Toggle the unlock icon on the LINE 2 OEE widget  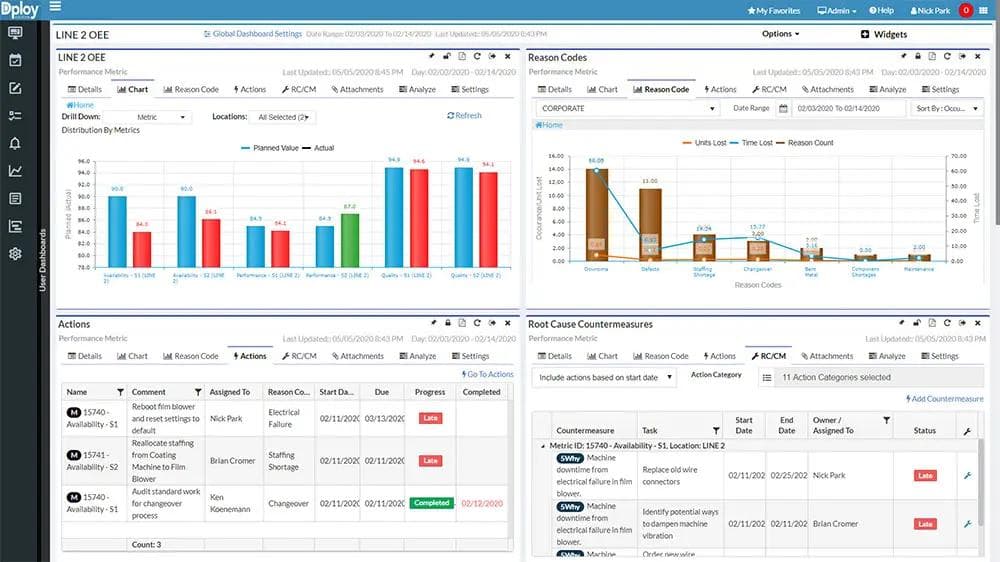[446, 57]
